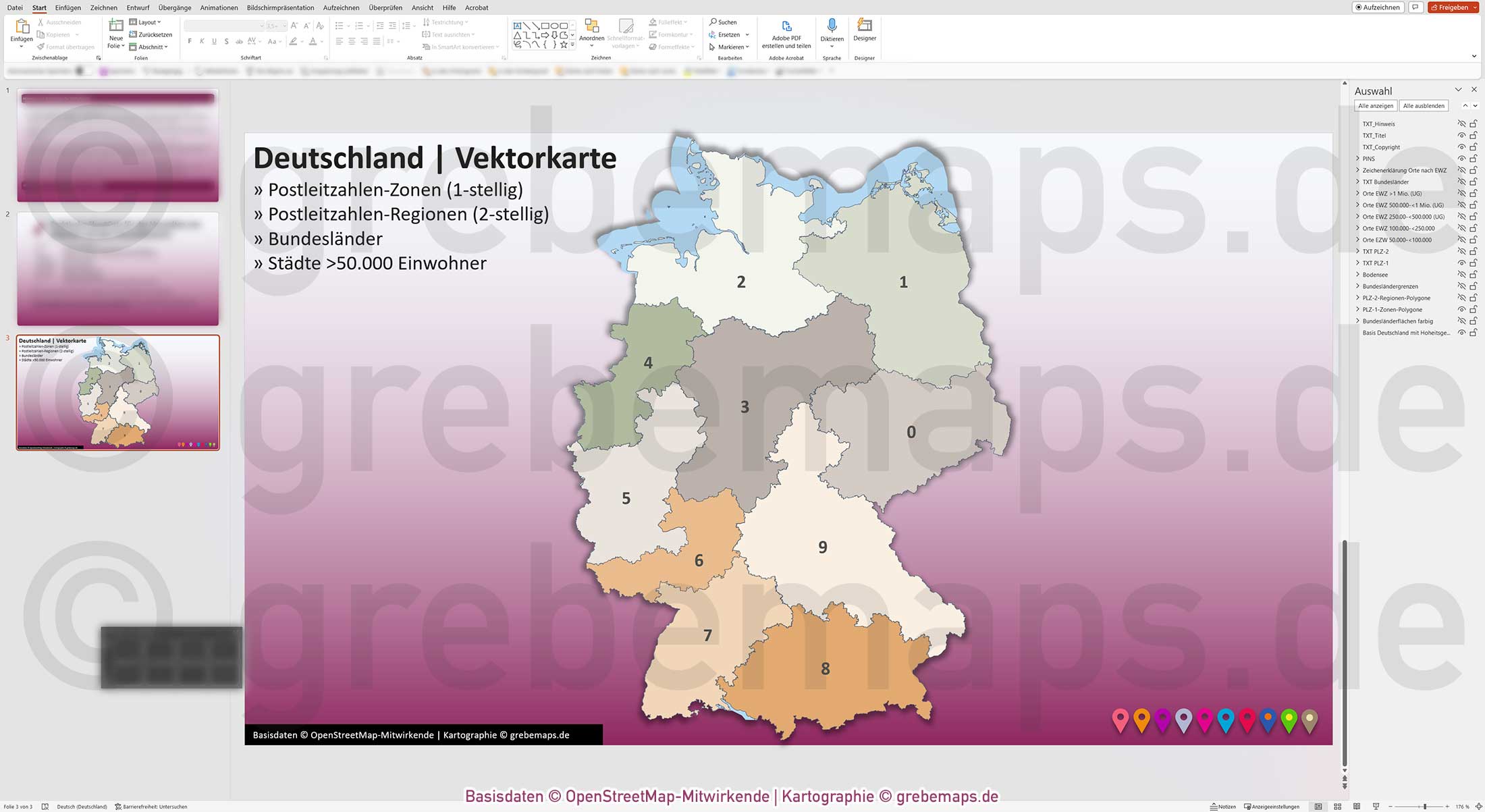Hide the TXT_Titel element
This screenshot has width=1485, height=812.
point(1461,135)
